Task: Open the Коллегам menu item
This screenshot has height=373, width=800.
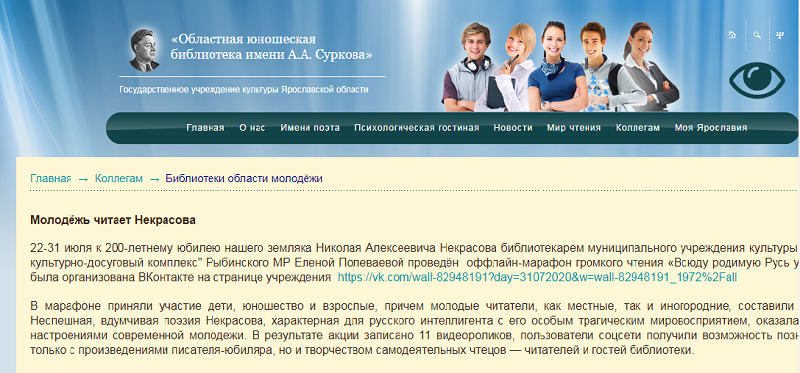Action: [x=638, y=128]
